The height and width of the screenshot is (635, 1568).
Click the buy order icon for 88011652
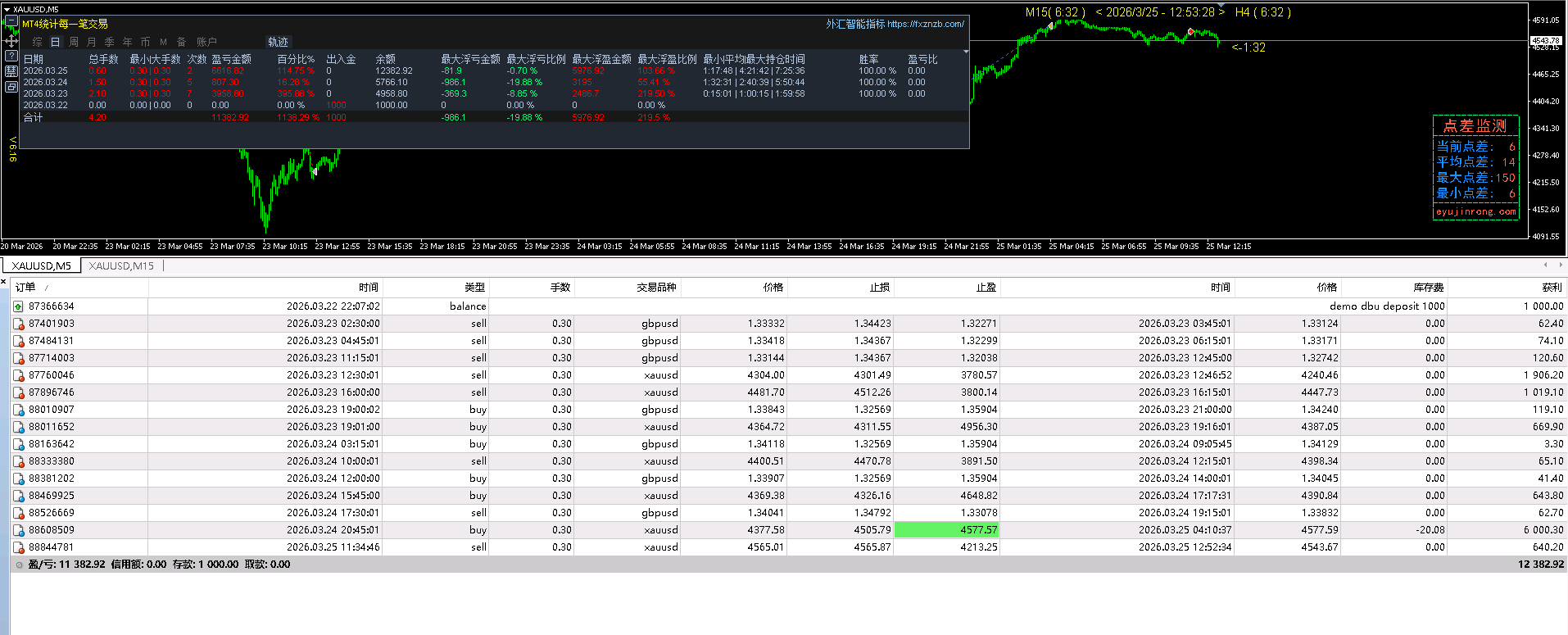tap(18, 427)
